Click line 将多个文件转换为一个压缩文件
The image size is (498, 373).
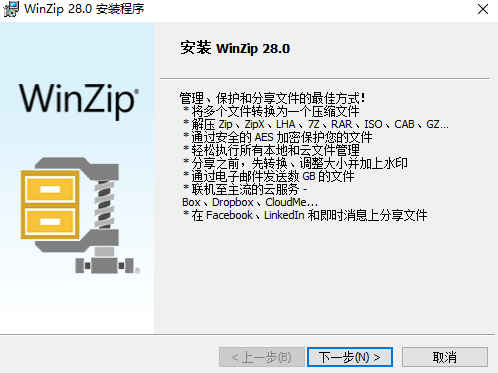(272, 111)
